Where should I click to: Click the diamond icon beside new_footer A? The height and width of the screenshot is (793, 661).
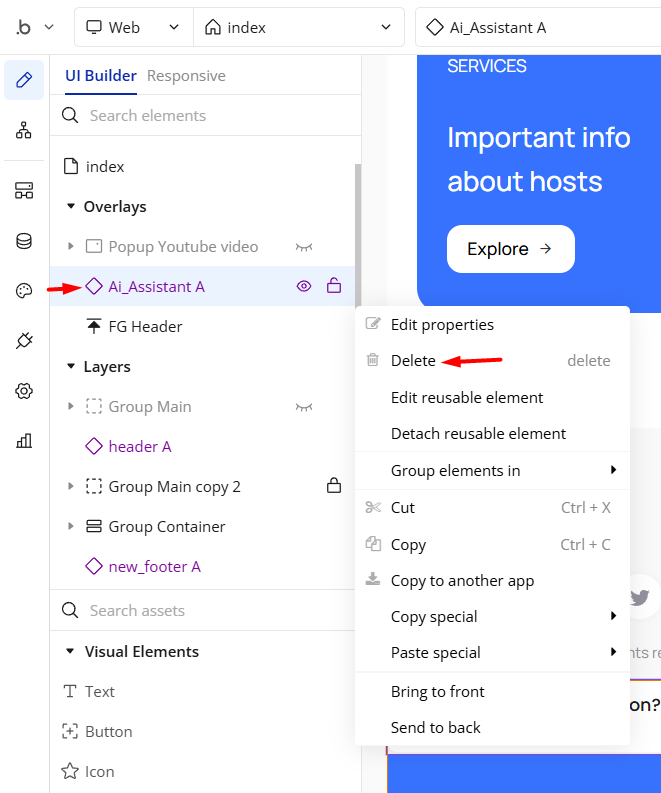click(94, 566)
